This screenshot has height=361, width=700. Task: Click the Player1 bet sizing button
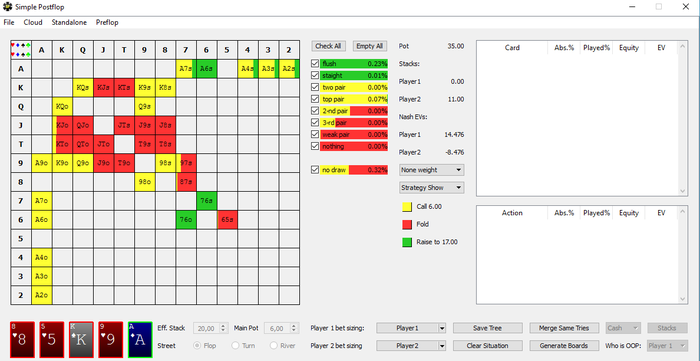(408, 328)
